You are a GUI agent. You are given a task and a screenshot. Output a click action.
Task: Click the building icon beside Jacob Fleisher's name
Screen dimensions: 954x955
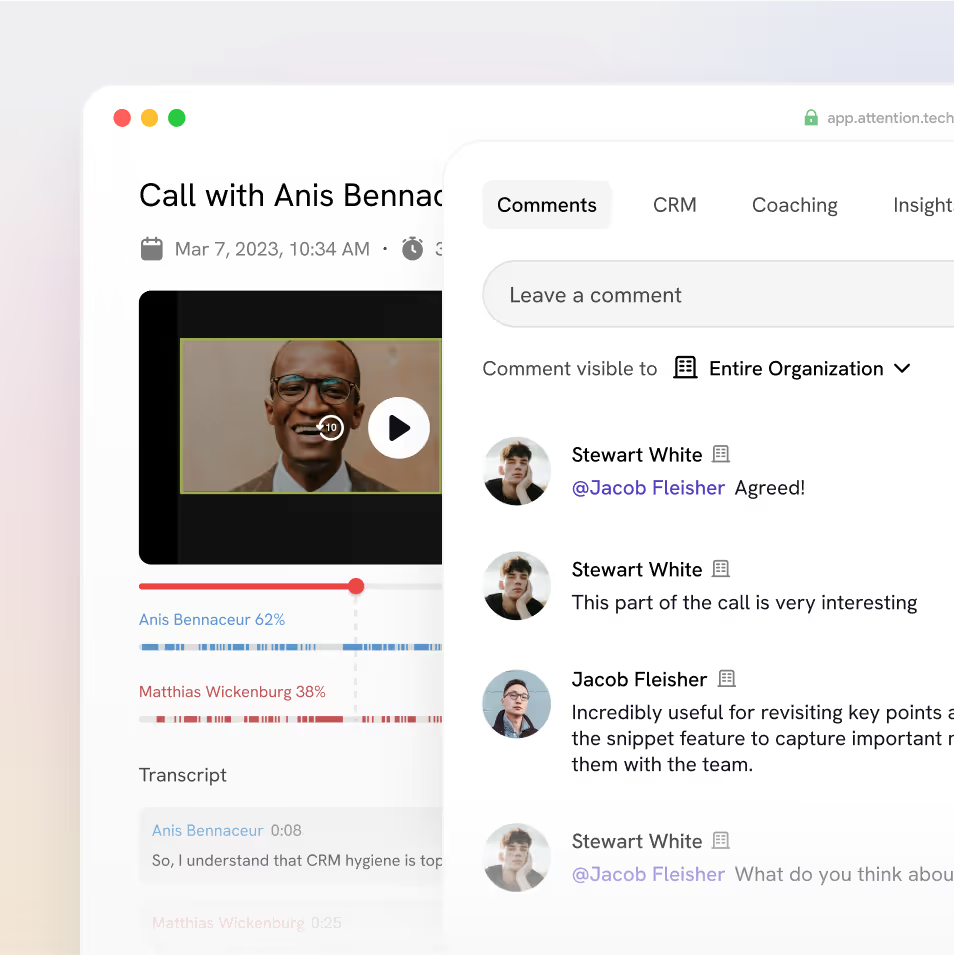(727, 679)
